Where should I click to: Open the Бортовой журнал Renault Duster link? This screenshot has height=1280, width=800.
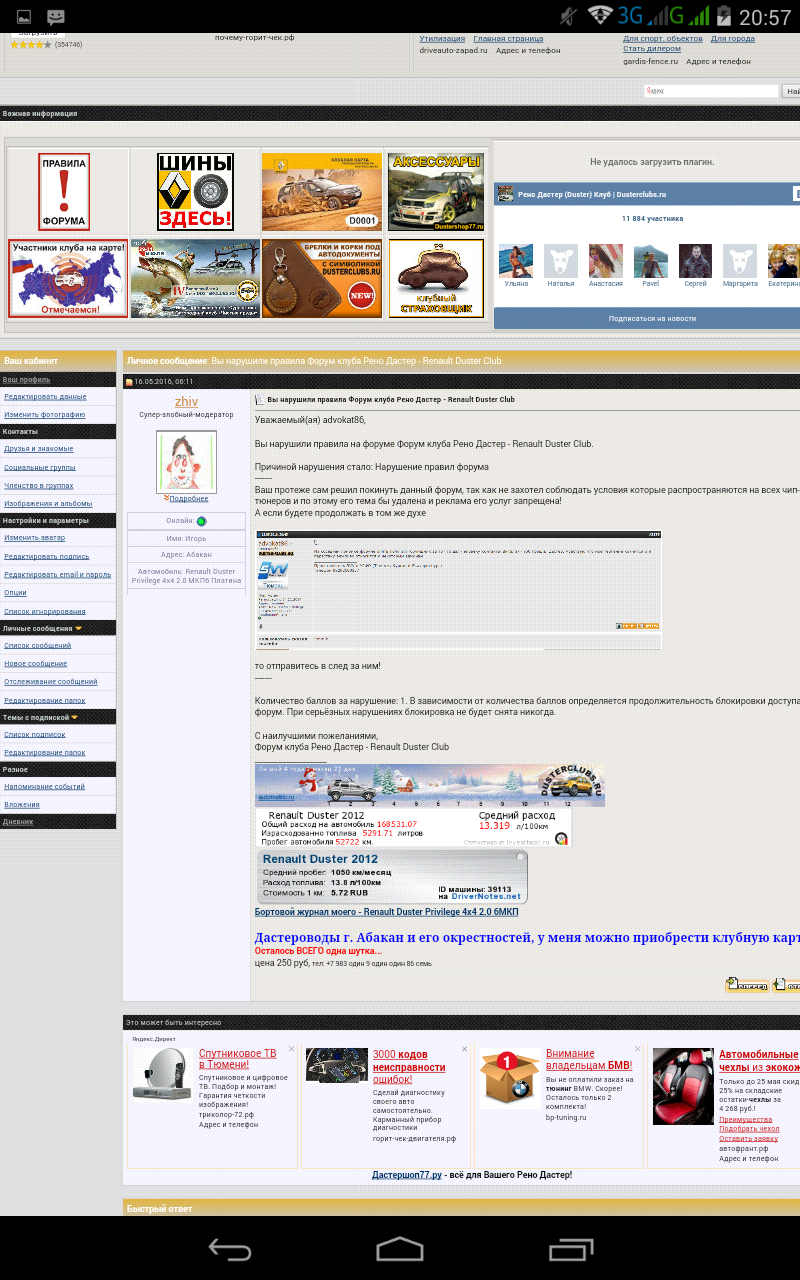(386, 912)
